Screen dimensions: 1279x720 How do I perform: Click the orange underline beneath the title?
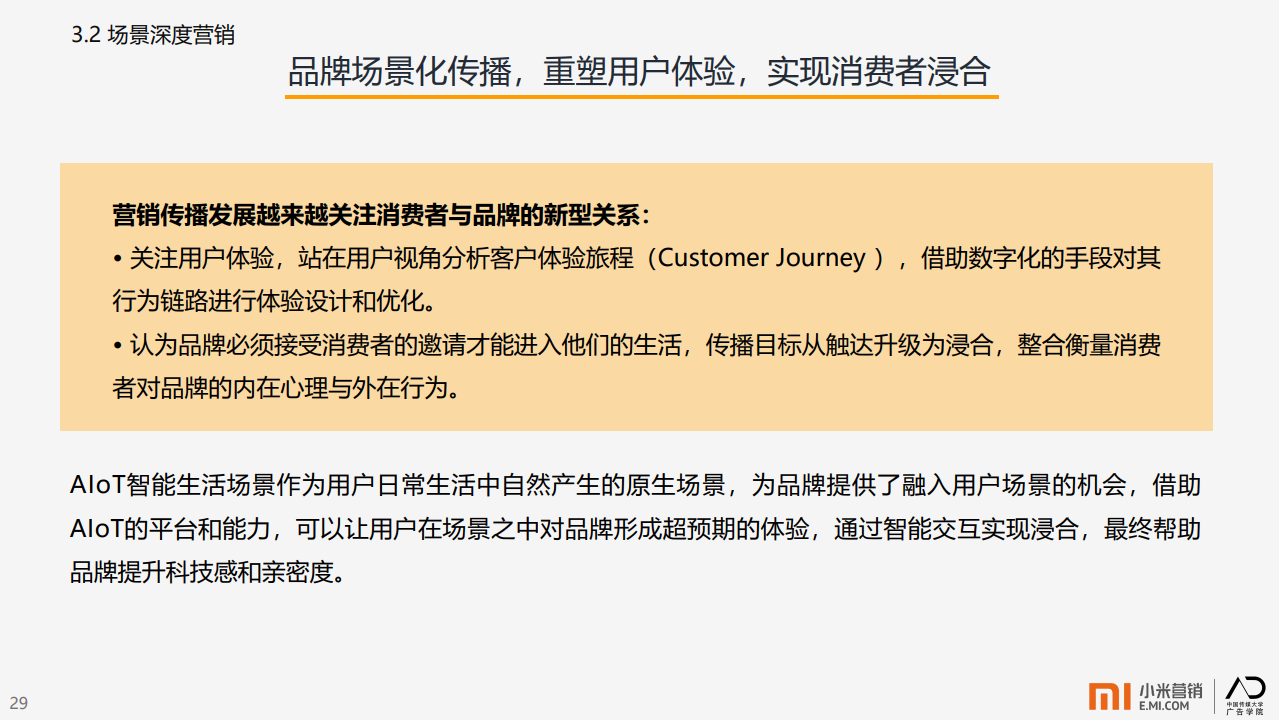(x=641, y=97)
